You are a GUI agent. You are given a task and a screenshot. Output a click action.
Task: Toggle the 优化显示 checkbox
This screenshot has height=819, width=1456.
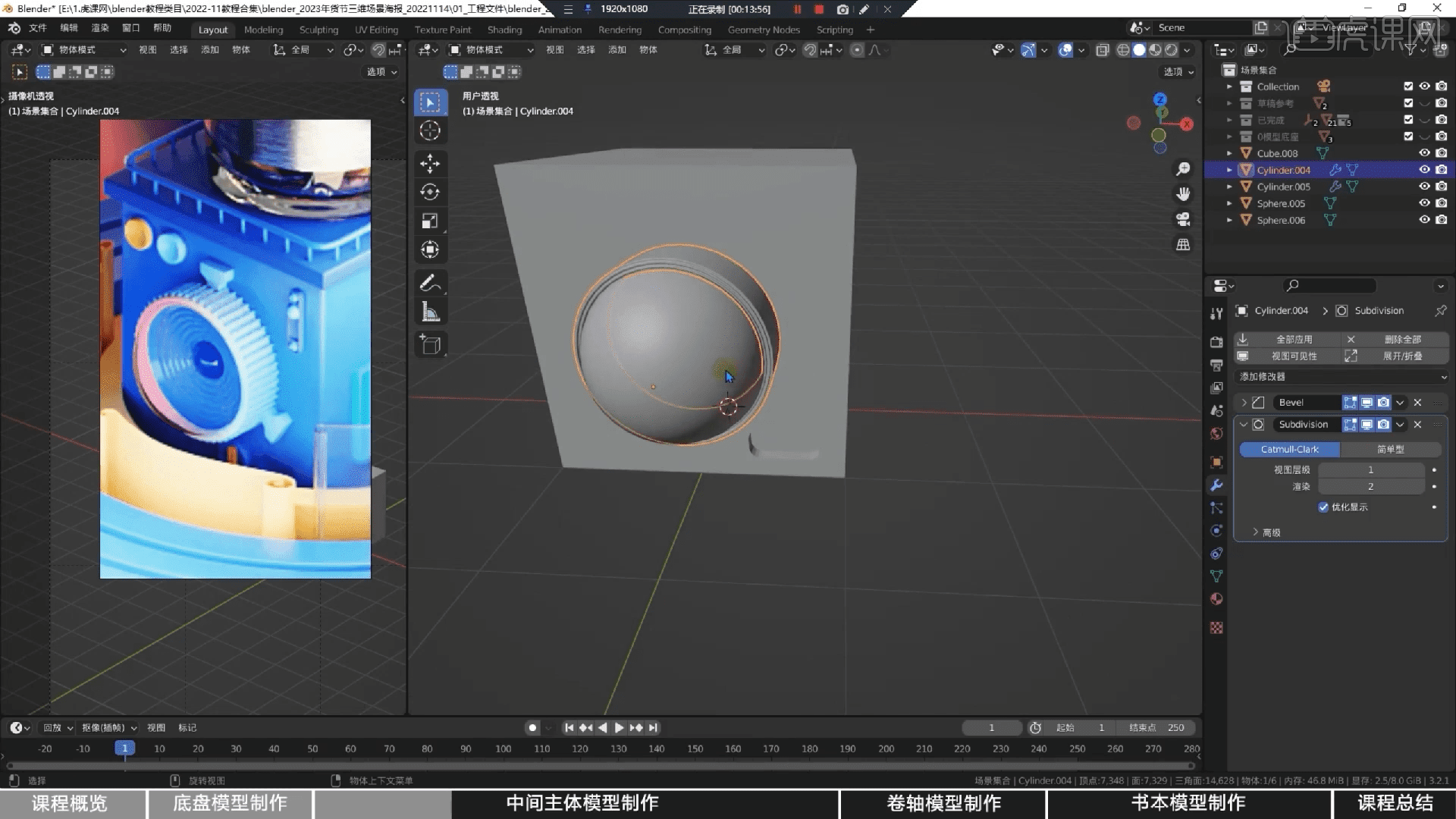tap(1323, 507)
